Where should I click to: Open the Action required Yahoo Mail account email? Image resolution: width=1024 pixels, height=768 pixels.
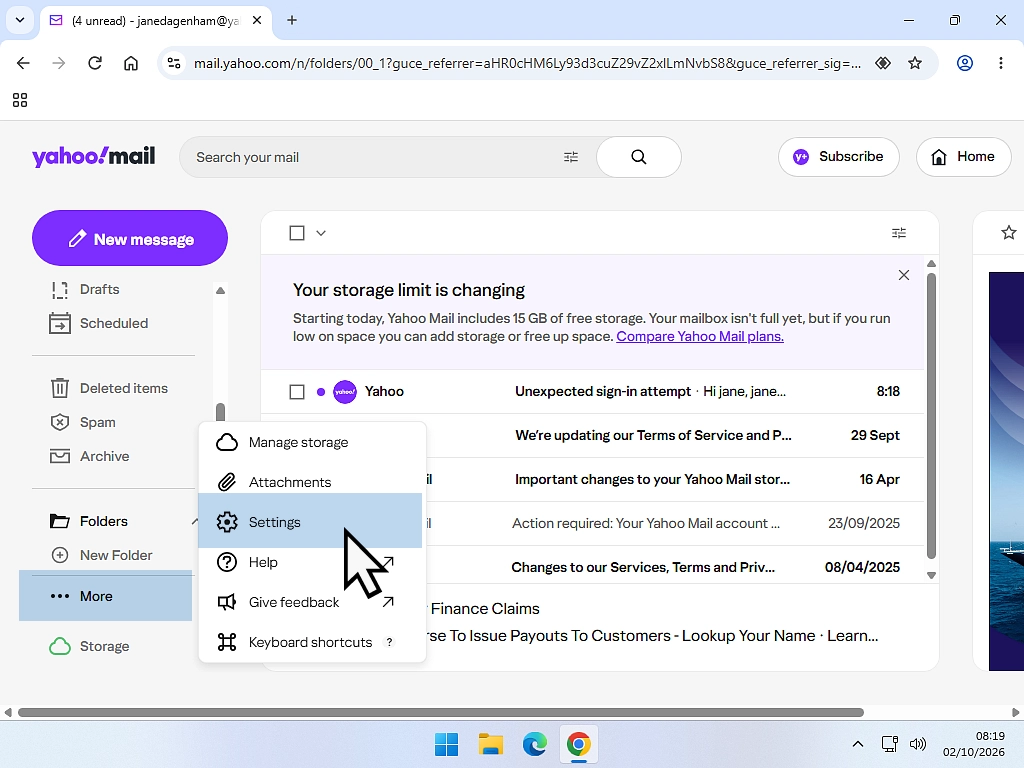coord(645,523)
